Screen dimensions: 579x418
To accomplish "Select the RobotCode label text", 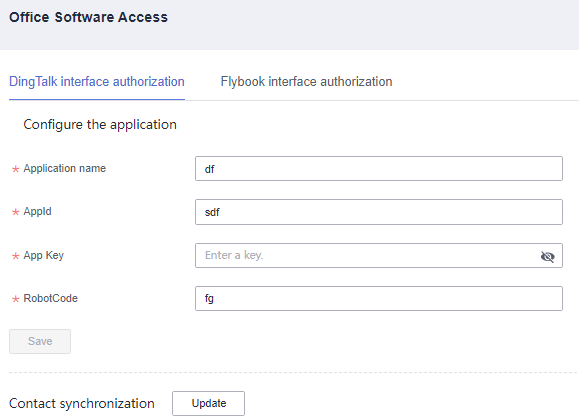I will [x=51, y=298].
